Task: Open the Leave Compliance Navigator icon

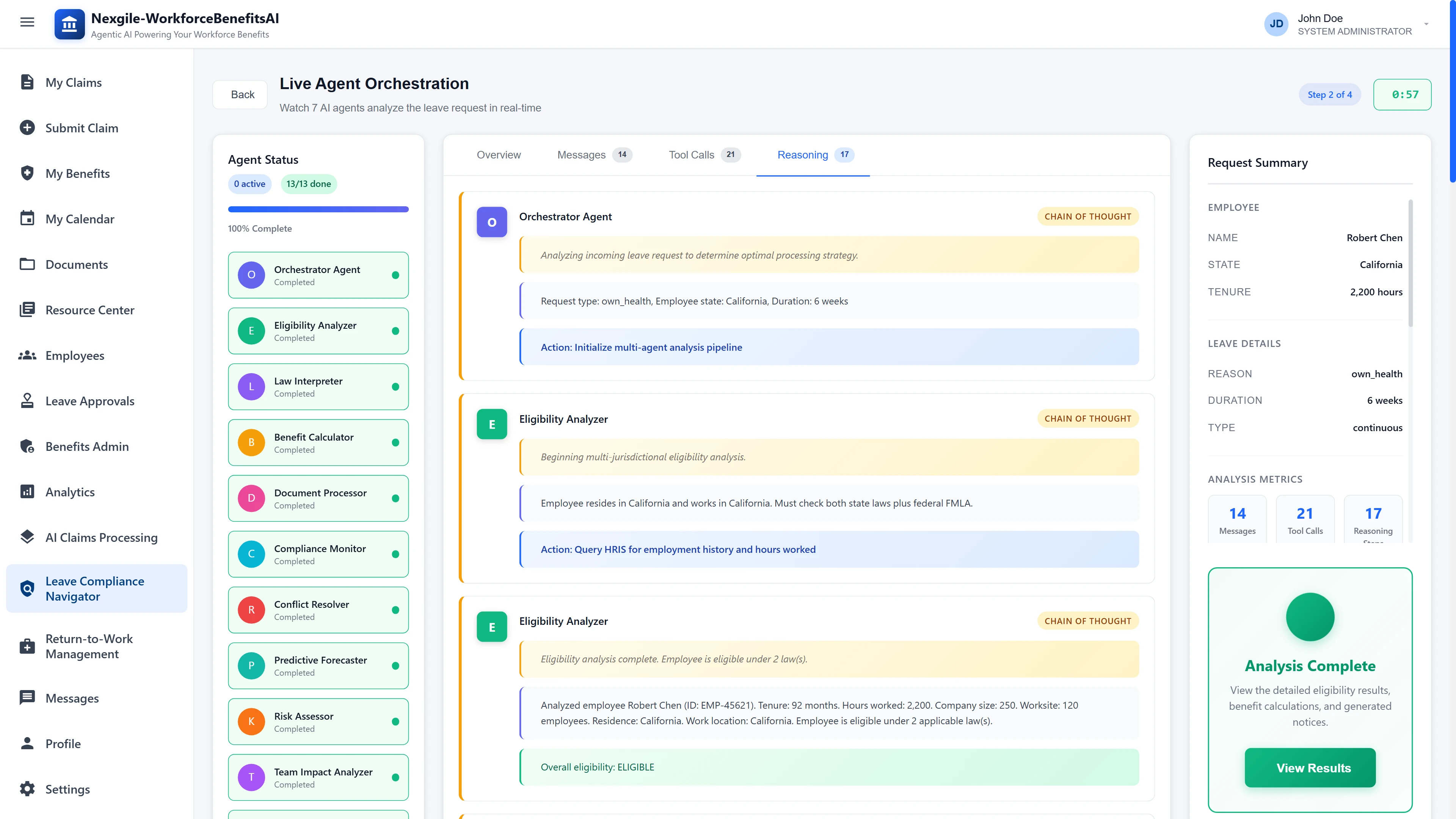Action: pos(28,588)
